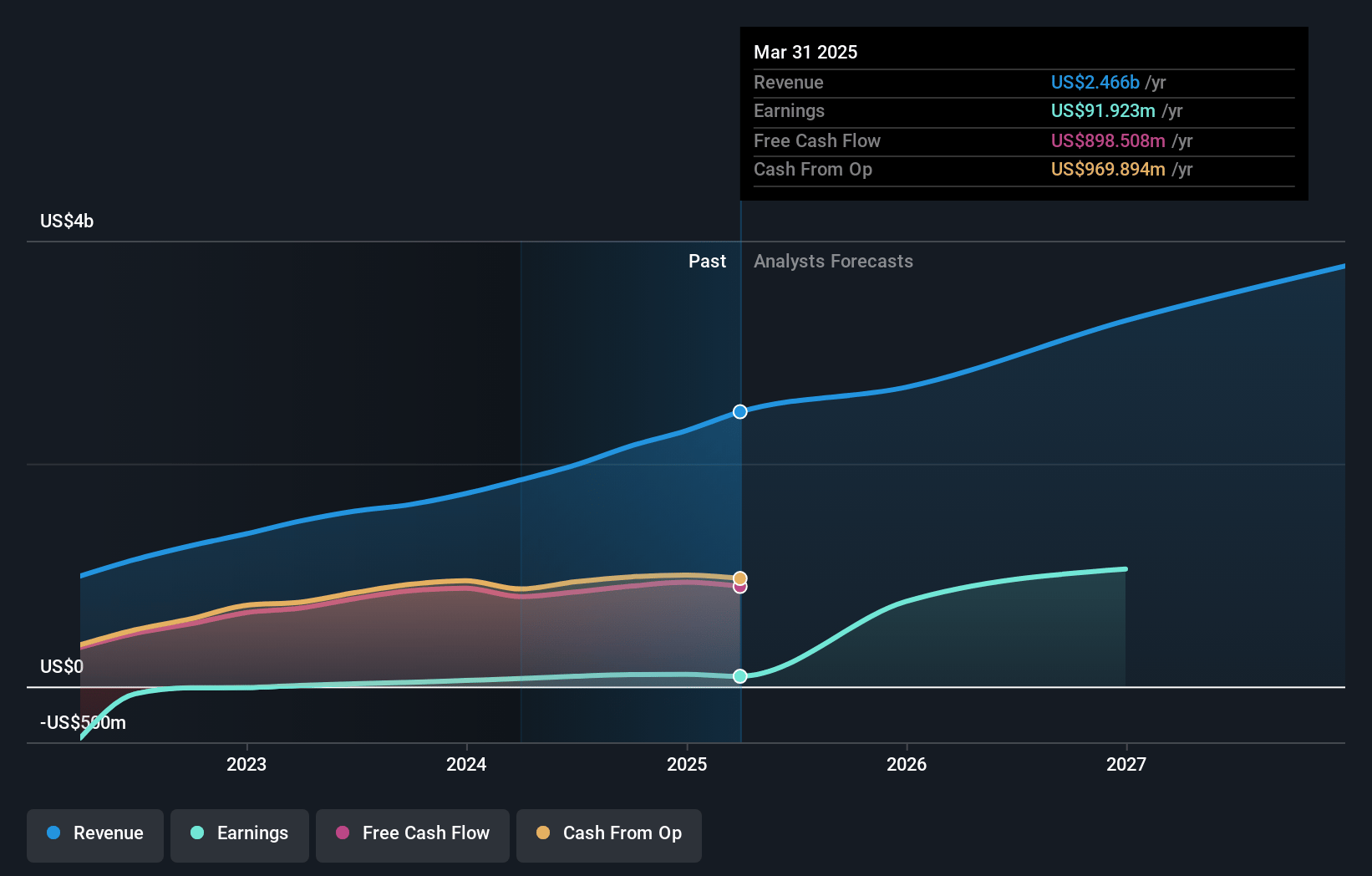The height and width of the screenshot is (876, 1372).
Task: Click the US$0 y-axis label
Action: 62,666
